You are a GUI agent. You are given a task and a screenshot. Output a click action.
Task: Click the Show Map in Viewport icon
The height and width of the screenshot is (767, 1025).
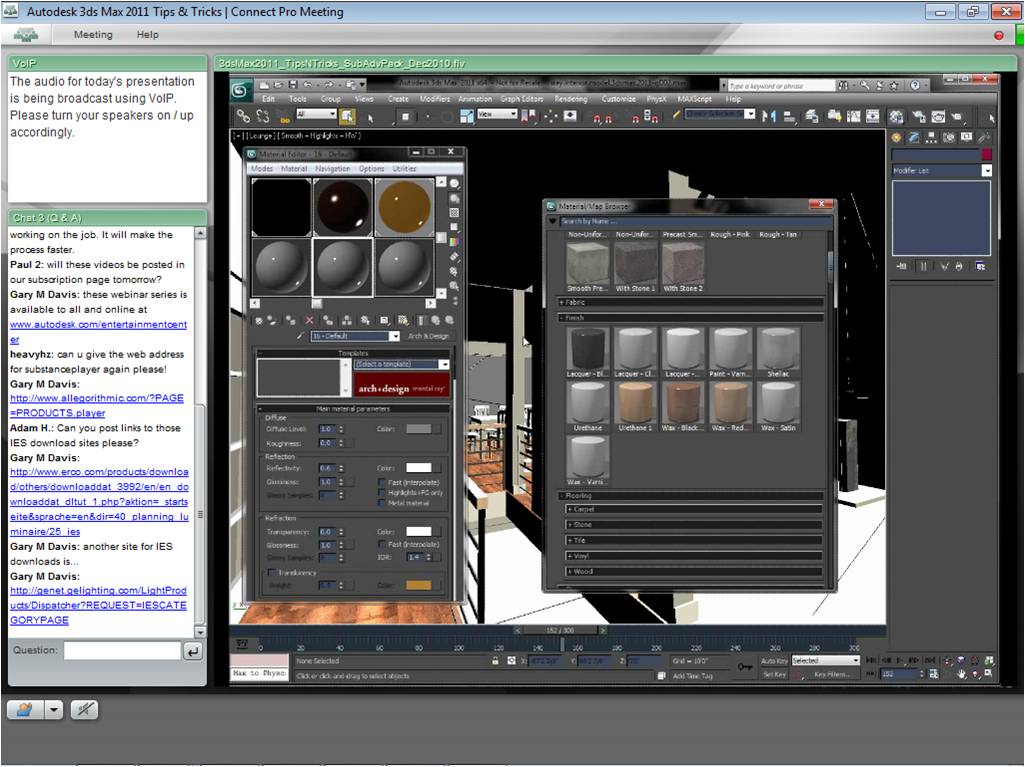pyautogui.click(x=403, y=320)
